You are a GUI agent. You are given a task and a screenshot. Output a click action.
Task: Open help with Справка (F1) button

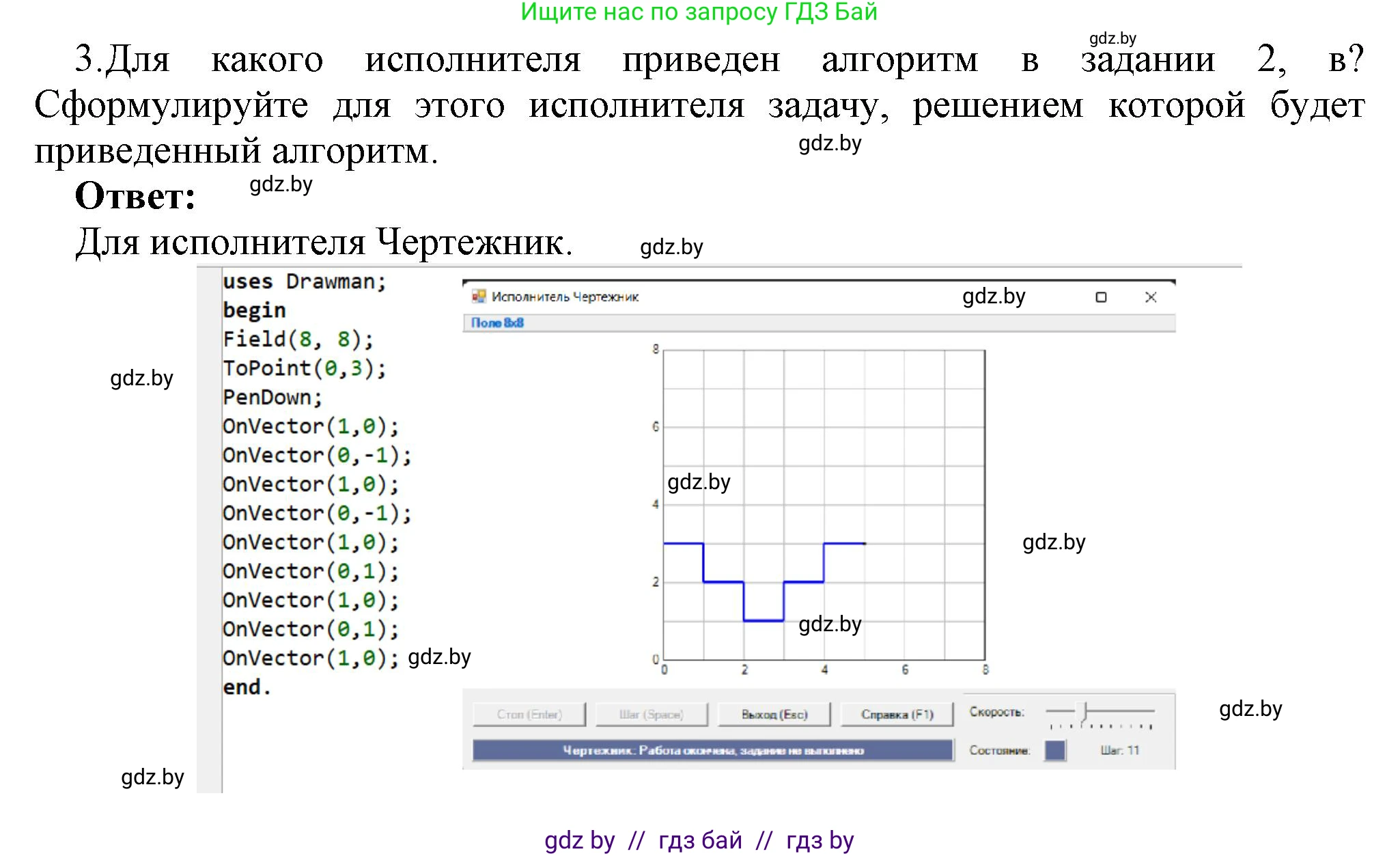point(897,715)
